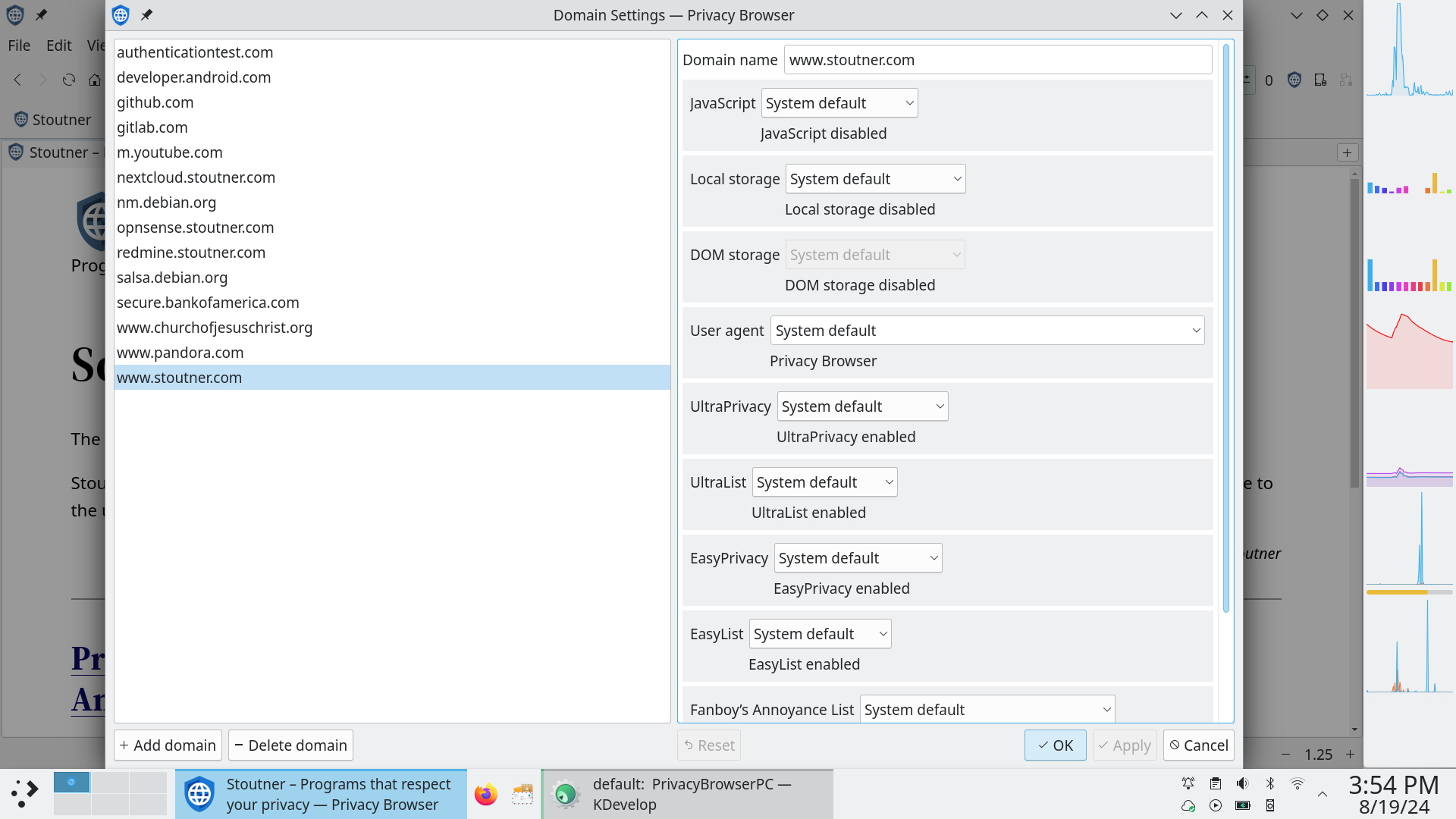Click the DOM storage tree icon in browser toolbar
Image resolution: width=1456 pixels, height=819 pixels.
(x=1346, y=80)
